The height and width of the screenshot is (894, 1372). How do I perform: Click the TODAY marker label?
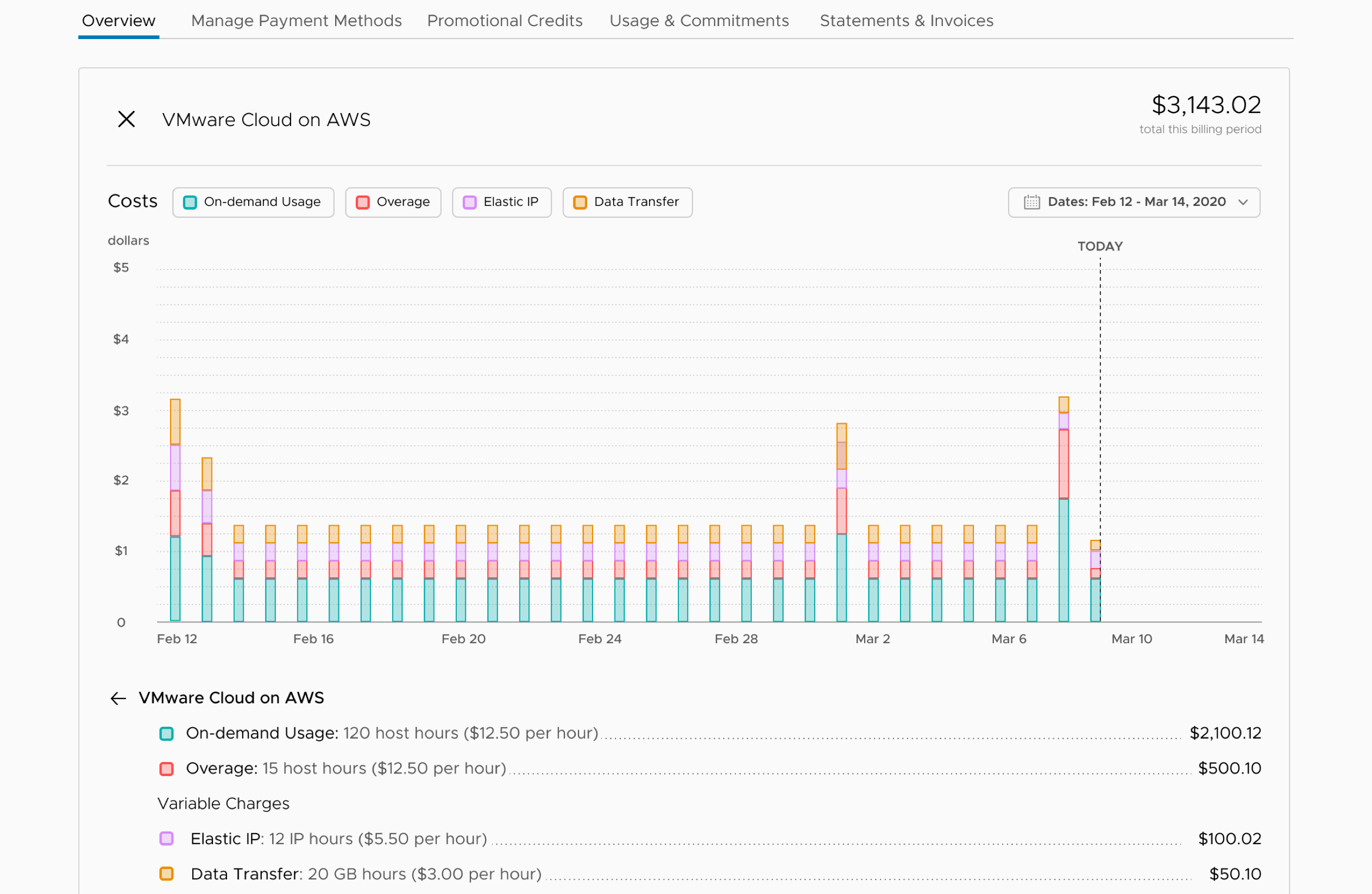click(x=1100, y=246)
